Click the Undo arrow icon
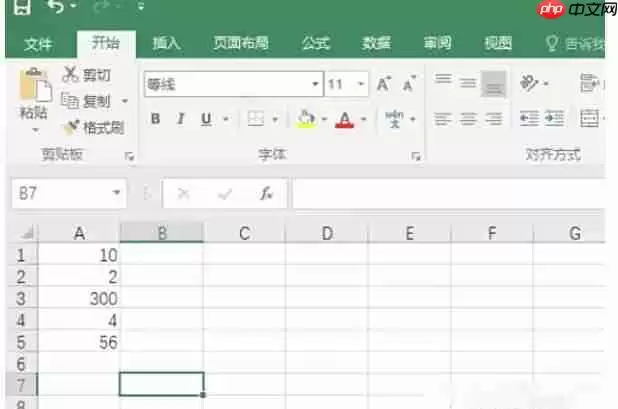This screenshot has width=618, height=409. point(56,6)
